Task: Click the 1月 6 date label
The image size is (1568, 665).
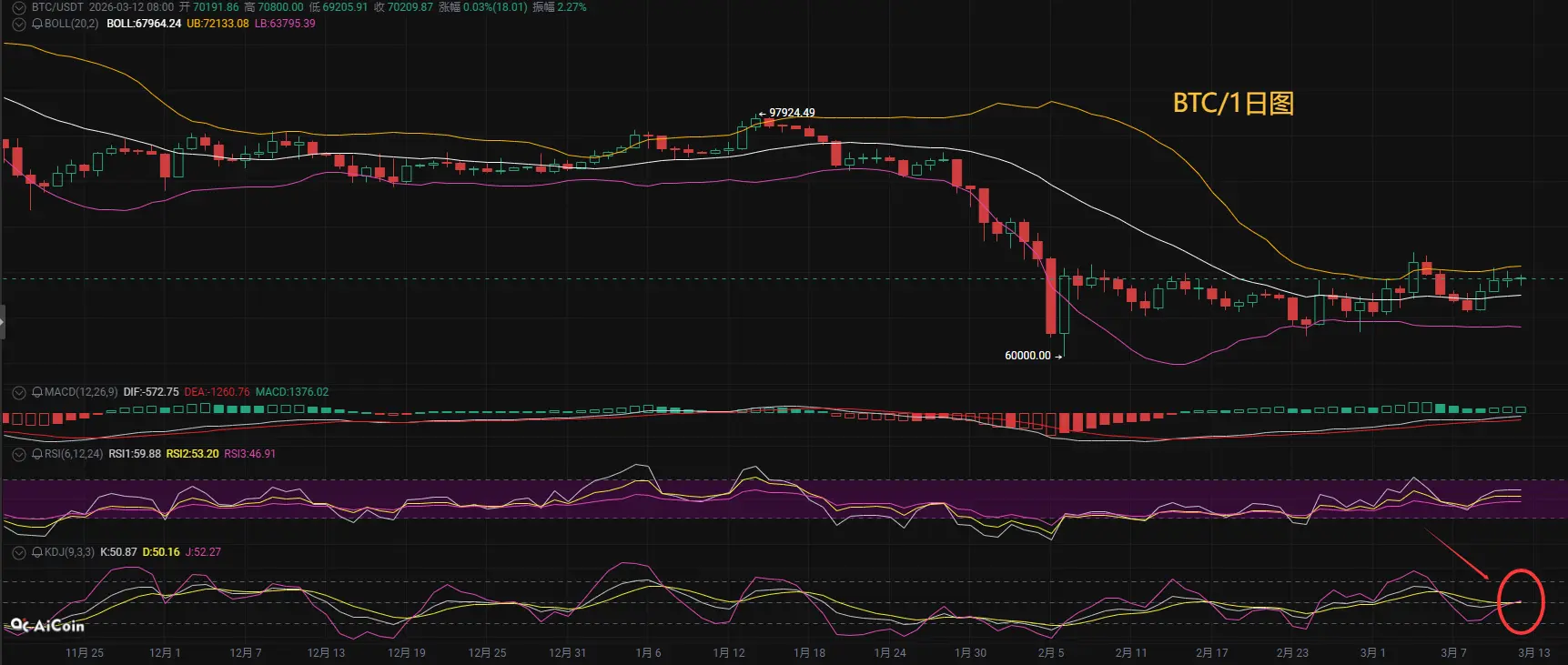Action: coord(648,653)
